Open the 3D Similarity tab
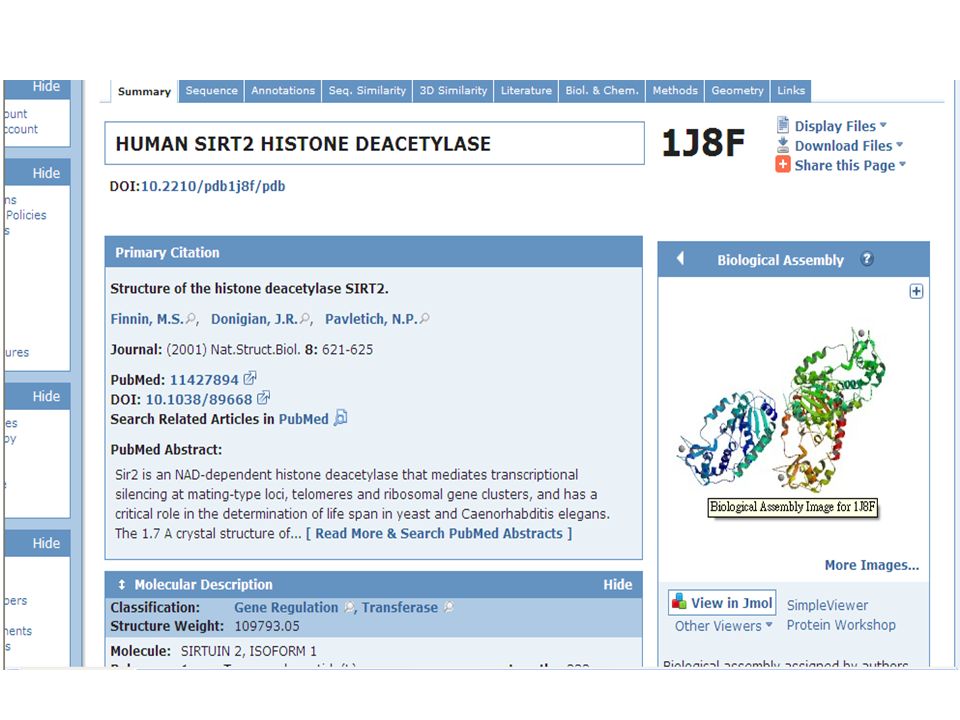Viewport: 960px width, 720px height. 453,91
